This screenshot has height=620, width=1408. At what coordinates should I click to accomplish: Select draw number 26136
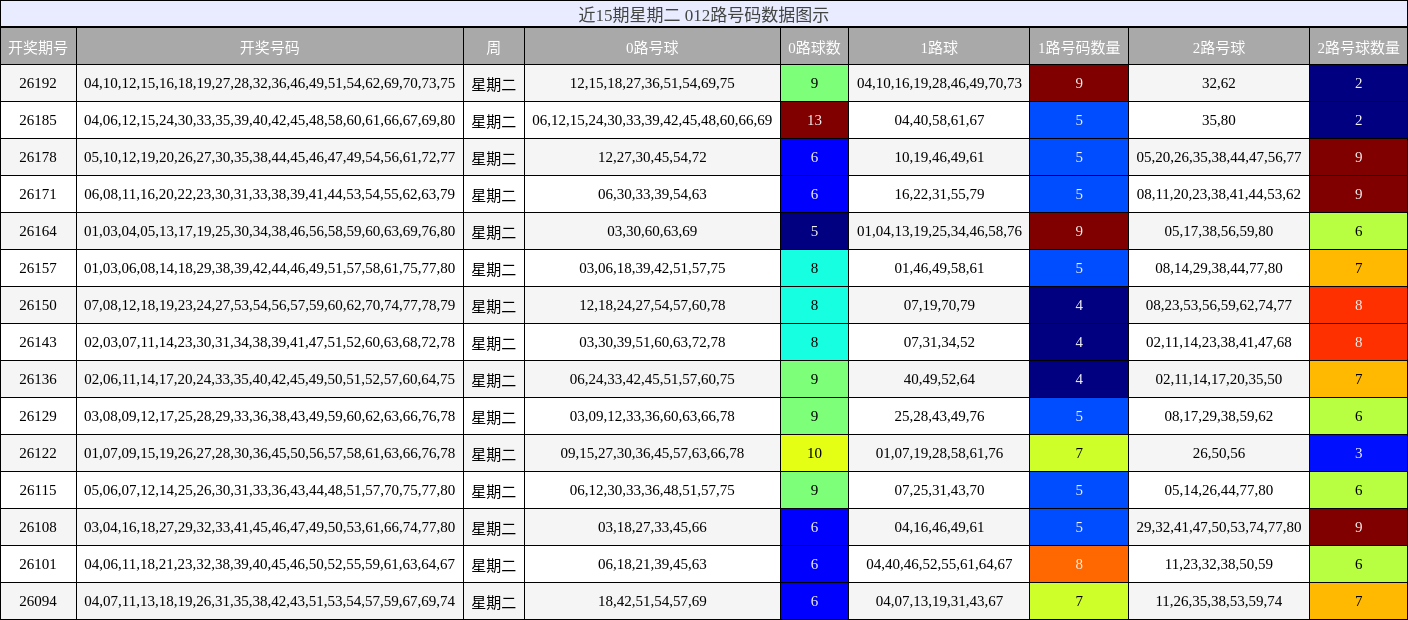[38, 379]
